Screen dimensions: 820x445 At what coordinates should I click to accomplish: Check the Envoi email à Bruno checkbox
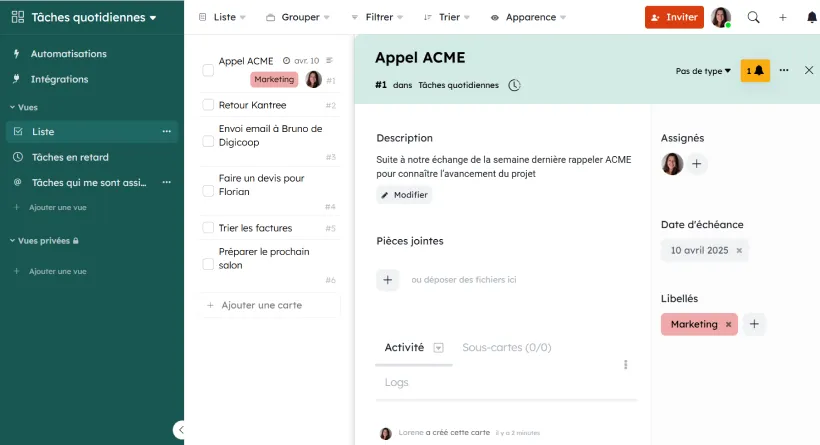coord(208,141)
